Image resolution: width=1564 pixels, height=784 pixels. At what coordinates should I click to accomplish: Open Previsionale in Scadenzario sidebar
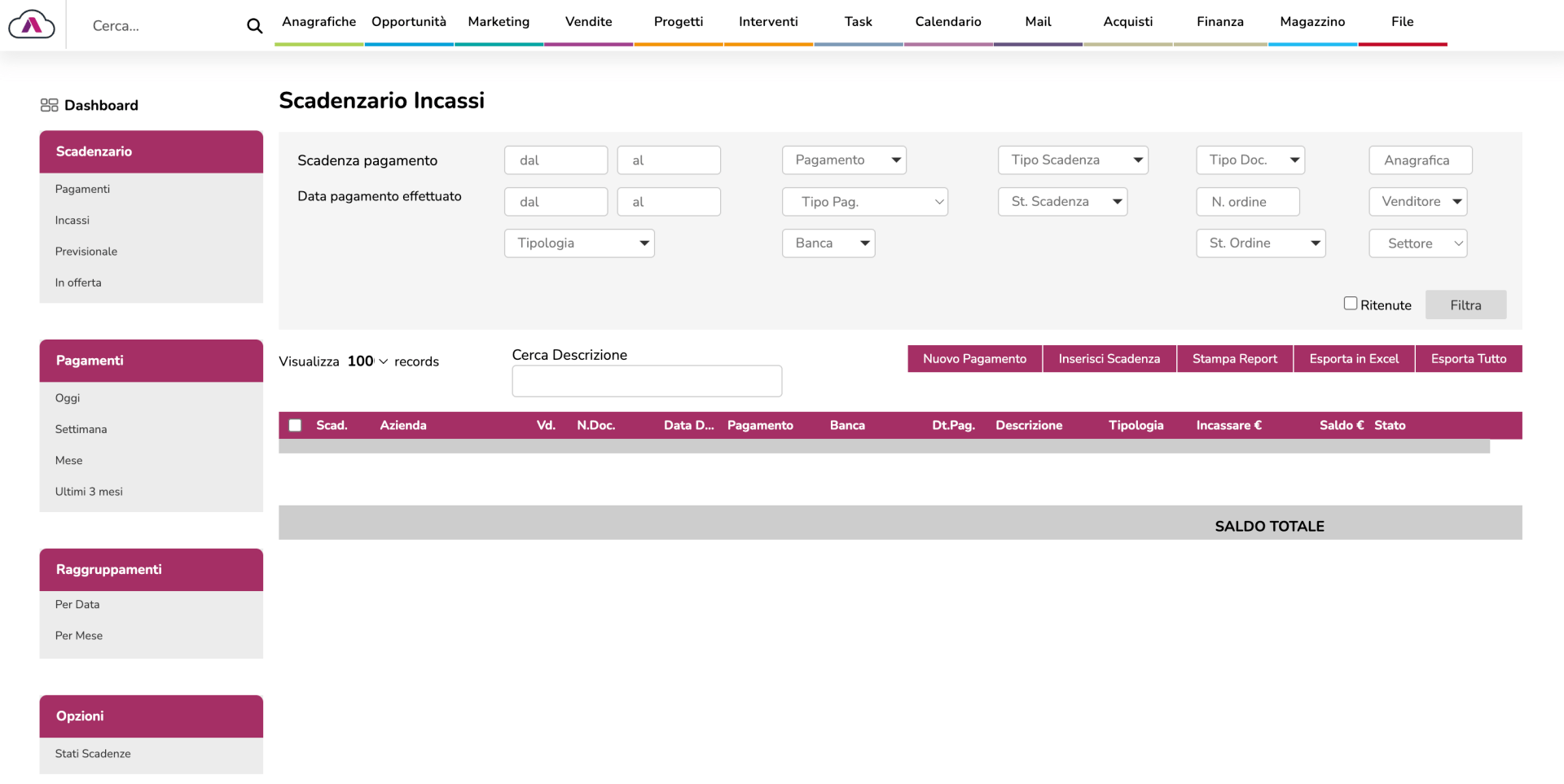(x=86, y=252)
